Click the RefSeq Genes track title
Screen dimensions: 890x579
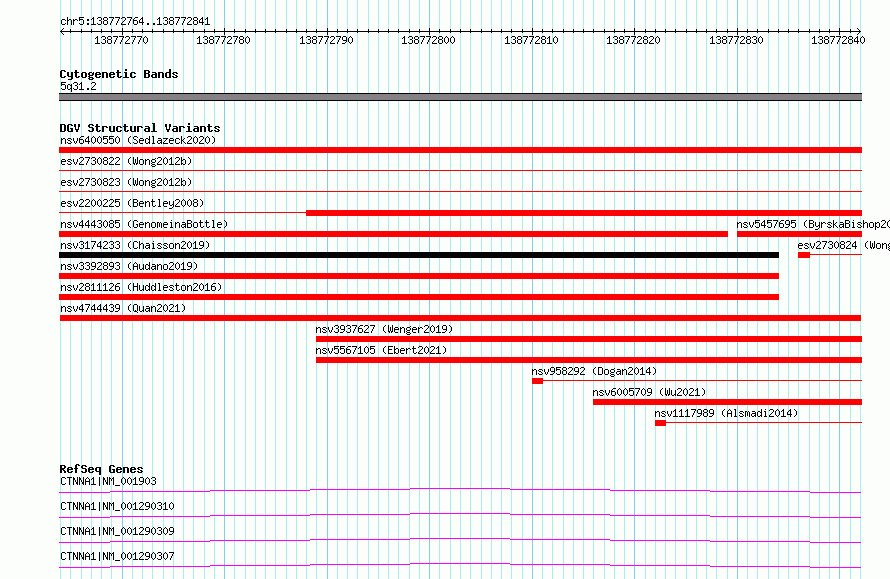pyautogui.click(x=101, y=469)
